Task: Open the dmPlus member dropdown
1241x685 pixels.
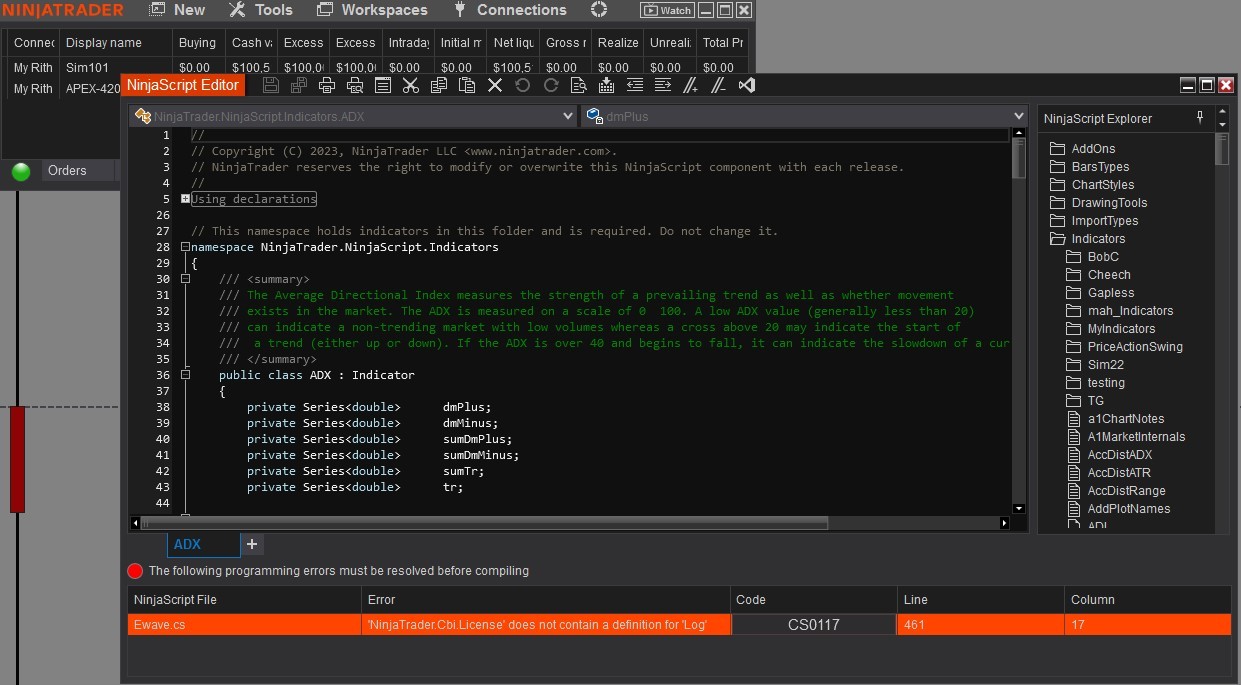Action: click(x=804, y=116)
